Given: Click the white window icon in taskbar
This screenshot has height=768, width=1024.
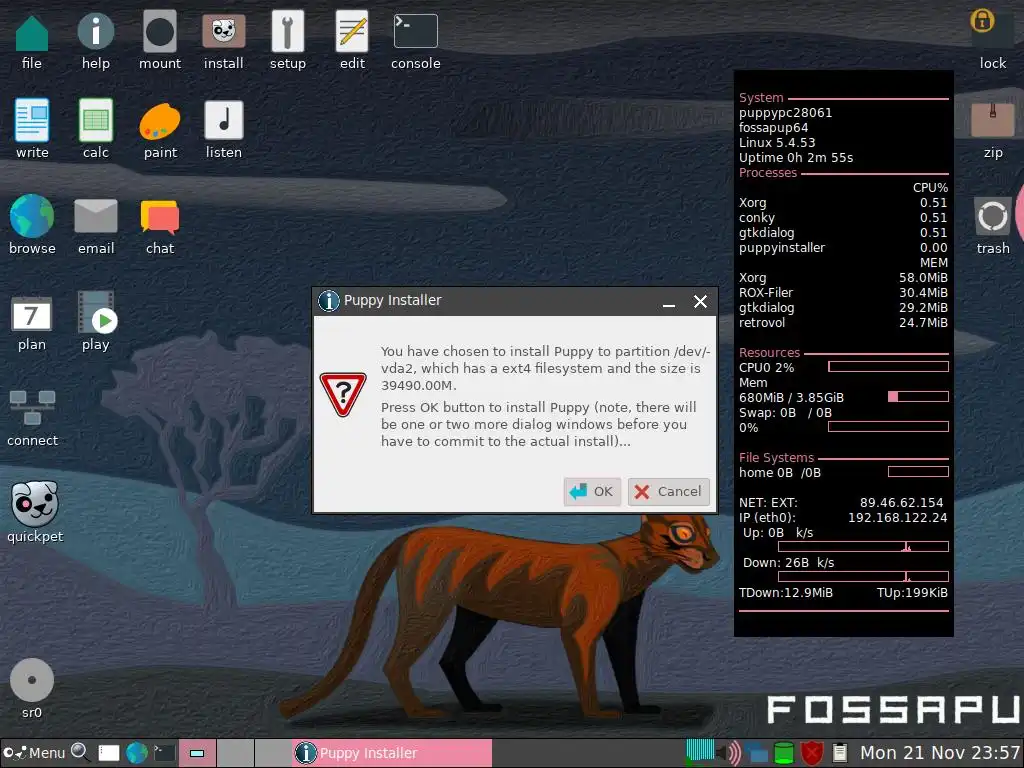Looking at the screenshot, I should 108,753.
